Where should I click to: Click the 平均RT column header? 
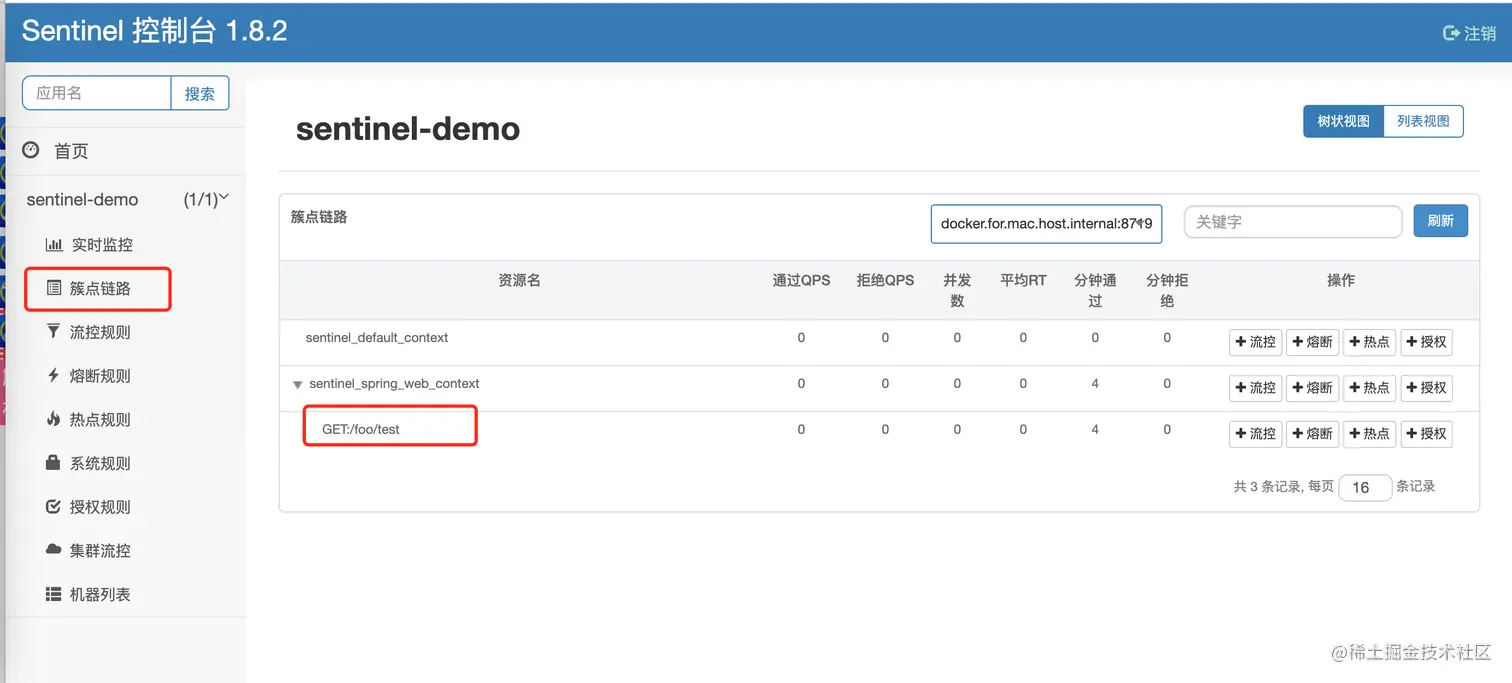1023,280
